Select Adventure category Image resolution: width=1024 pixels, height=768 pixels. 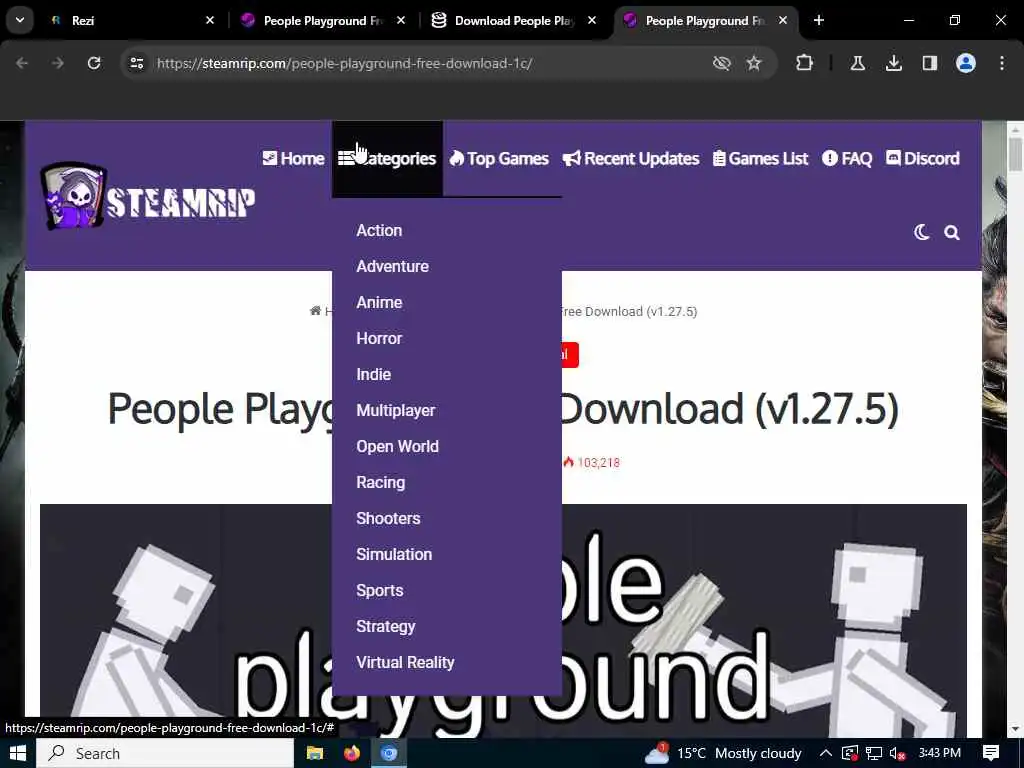pos(392,266)
